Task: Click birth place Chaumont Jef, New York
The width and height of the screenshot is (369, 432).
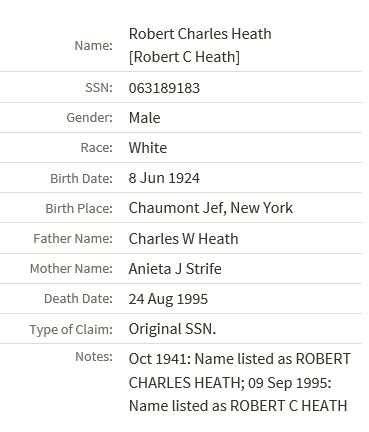Action: click(211, 208)
